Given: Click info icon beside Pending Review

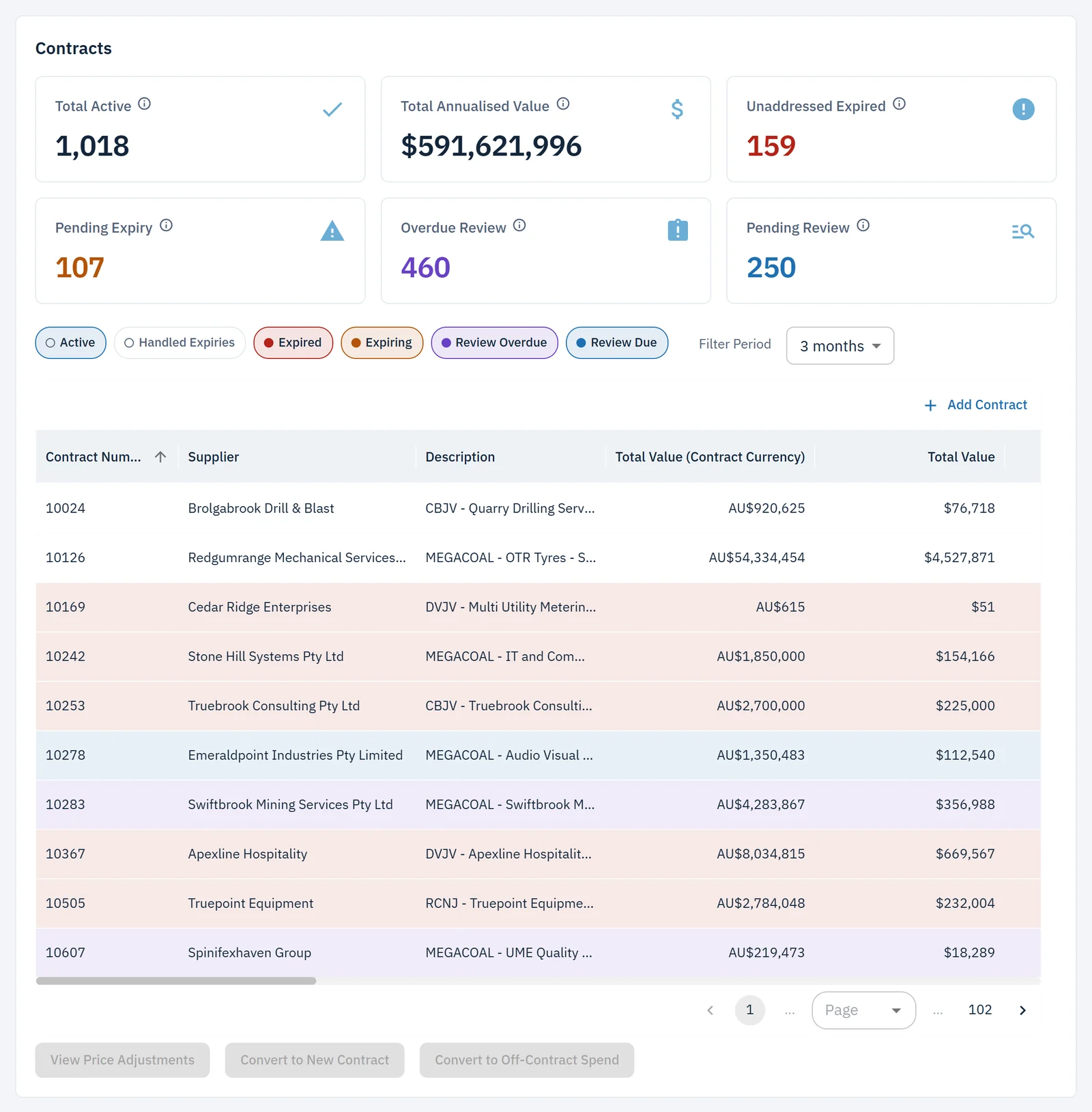Looking at the screenshot, I should click(x=863, y=225).
